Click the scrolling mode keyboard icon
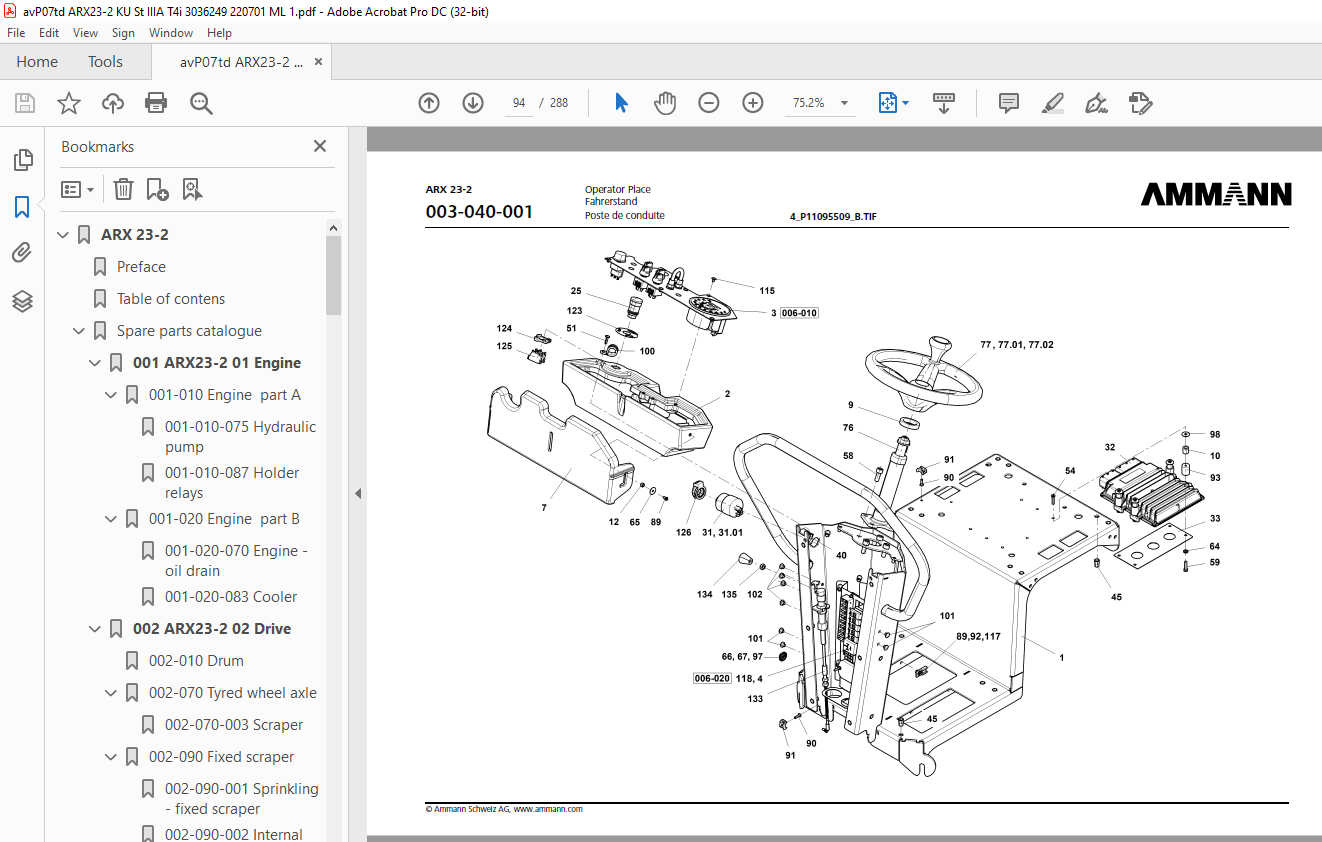 click(x=944, y=103)
